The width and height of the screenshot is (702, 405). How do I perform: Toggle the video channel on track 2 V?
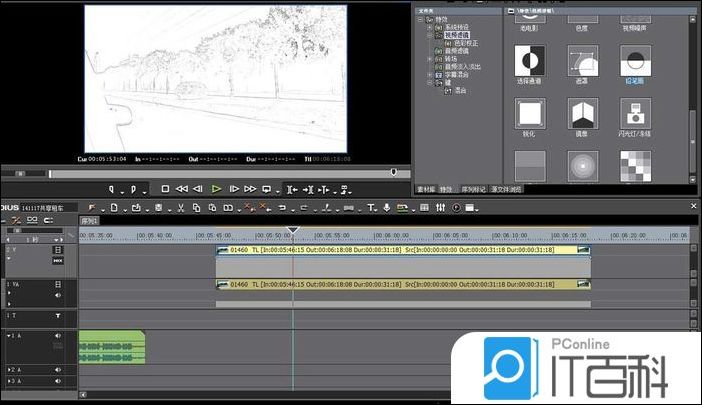tap(57, 249)
